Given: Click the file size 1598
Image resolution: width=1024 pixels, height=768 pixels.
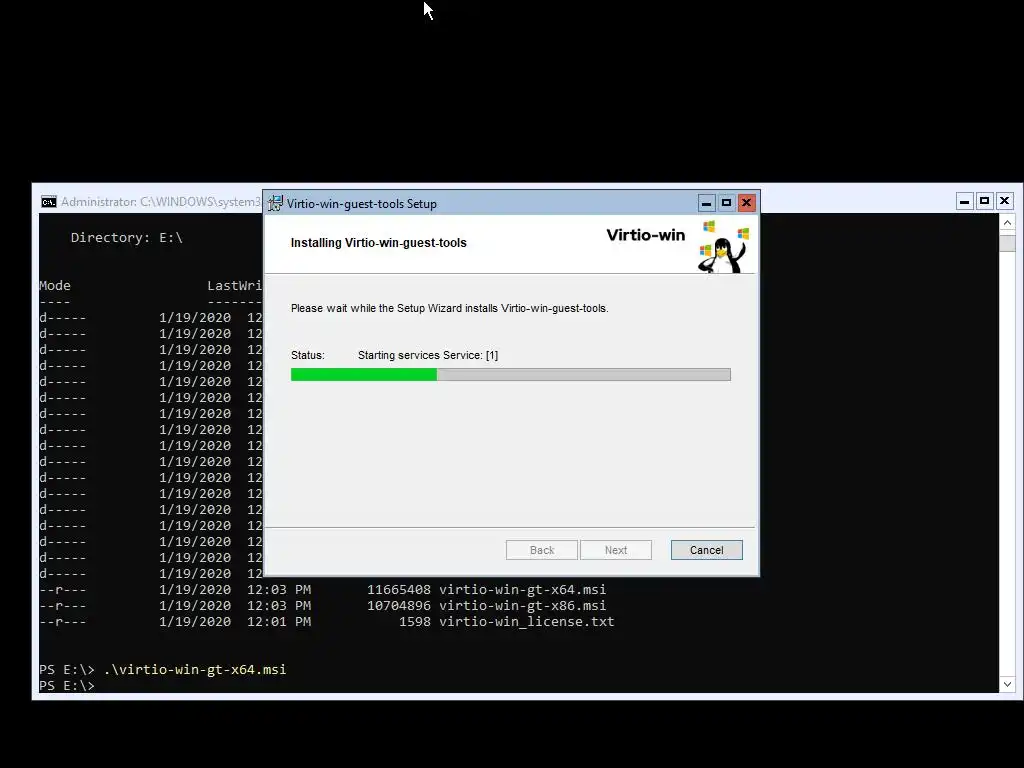Looking at the screenshot, I should pyautogui.click(x=415, y=622).
